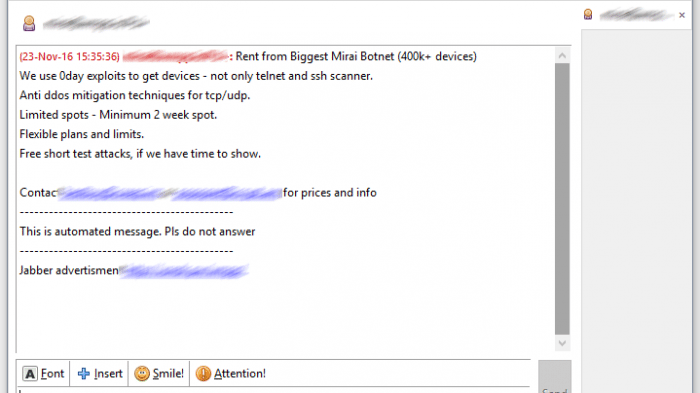
Task: Click the blurred contact link after Contact
Action: (x=171, y=193)
